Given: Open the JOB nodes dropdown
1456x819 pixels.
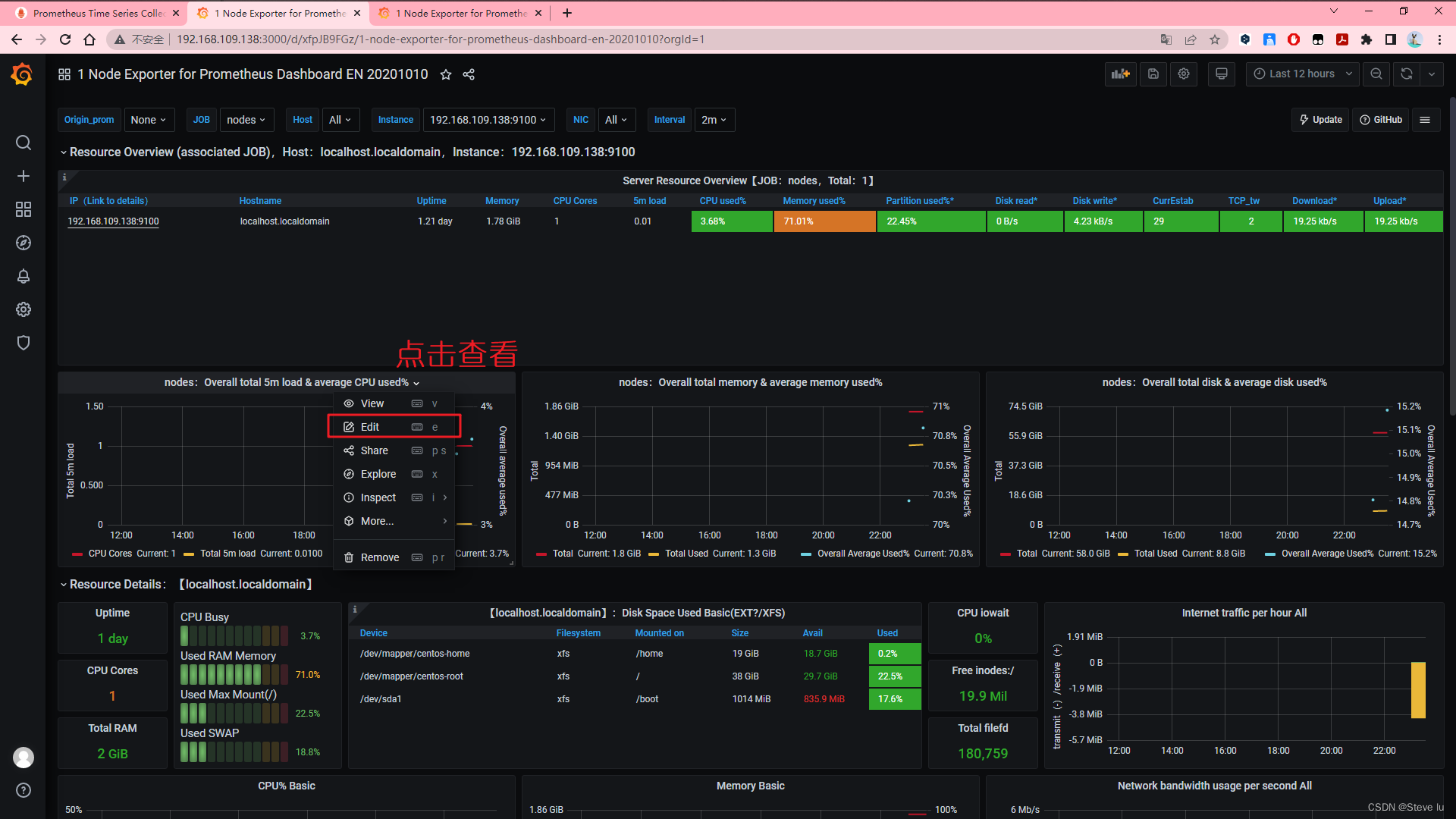Looking at the screenshot, I should coord(246,120).
